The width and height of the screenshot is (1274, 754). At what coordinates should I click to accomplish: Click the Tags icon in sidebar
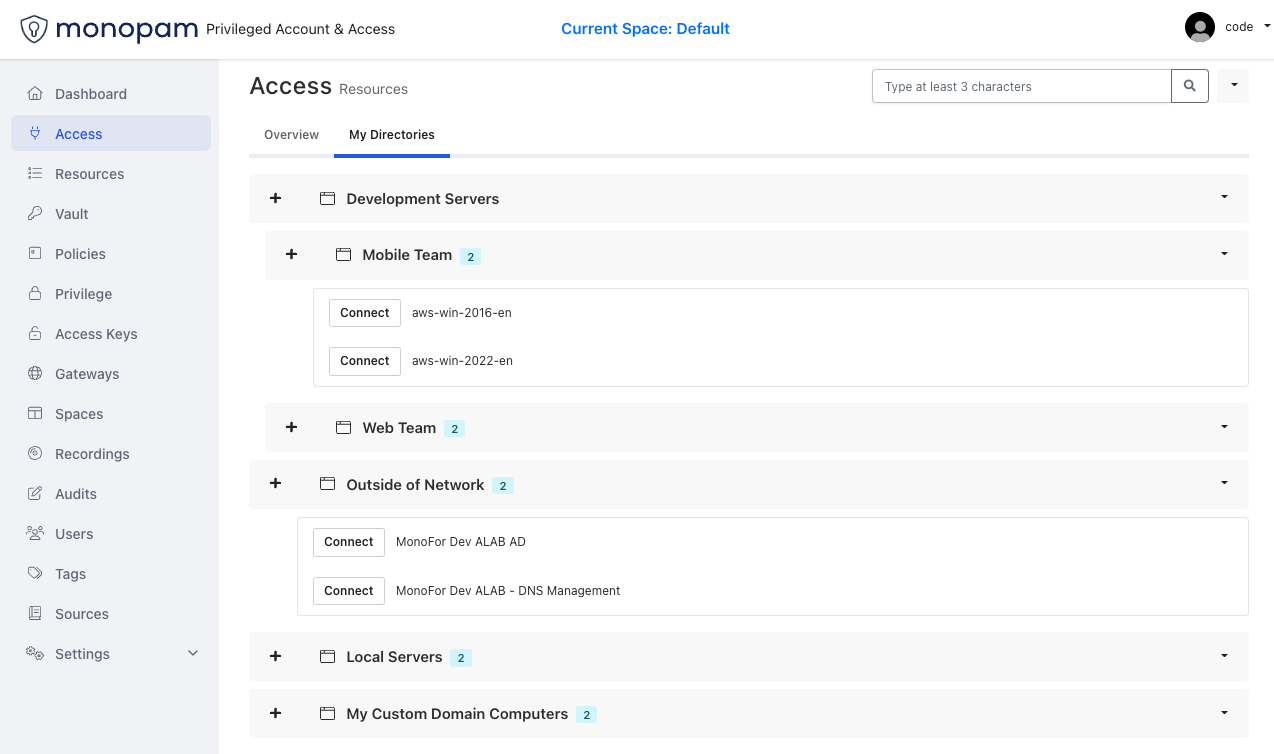coord(35,574)
